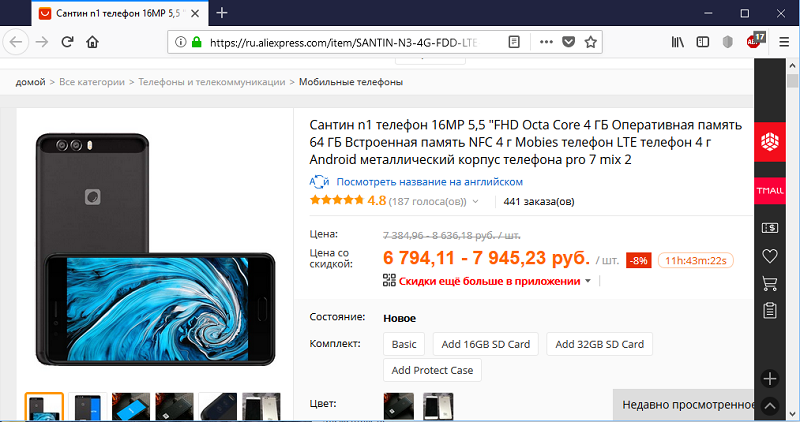Click the QR code icon by app discounts
The width and height of the screenshot is (800, 422).
389,280
